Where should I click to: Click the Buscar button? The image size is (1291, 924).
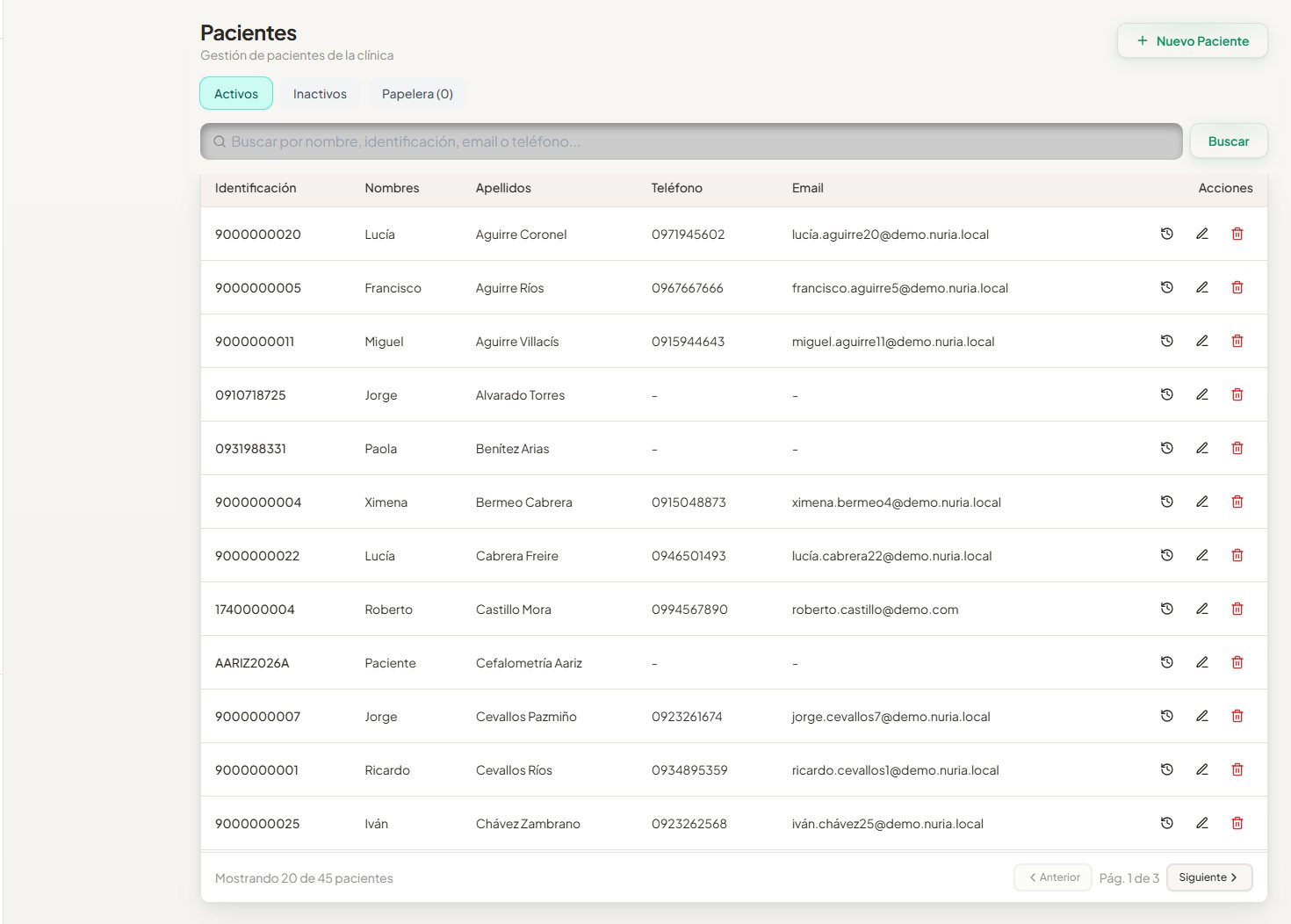click(x=1228, y=141)
